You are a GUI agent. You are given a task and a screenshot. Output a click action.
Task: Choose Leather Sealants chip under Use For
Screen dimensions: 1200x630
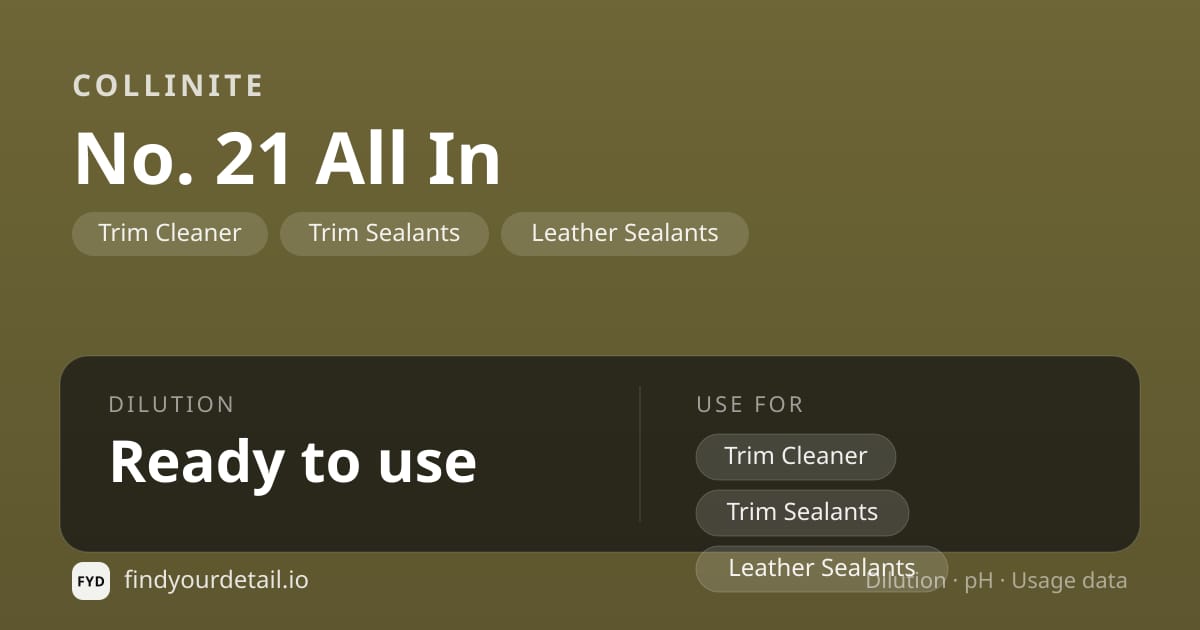click(822, 568)
